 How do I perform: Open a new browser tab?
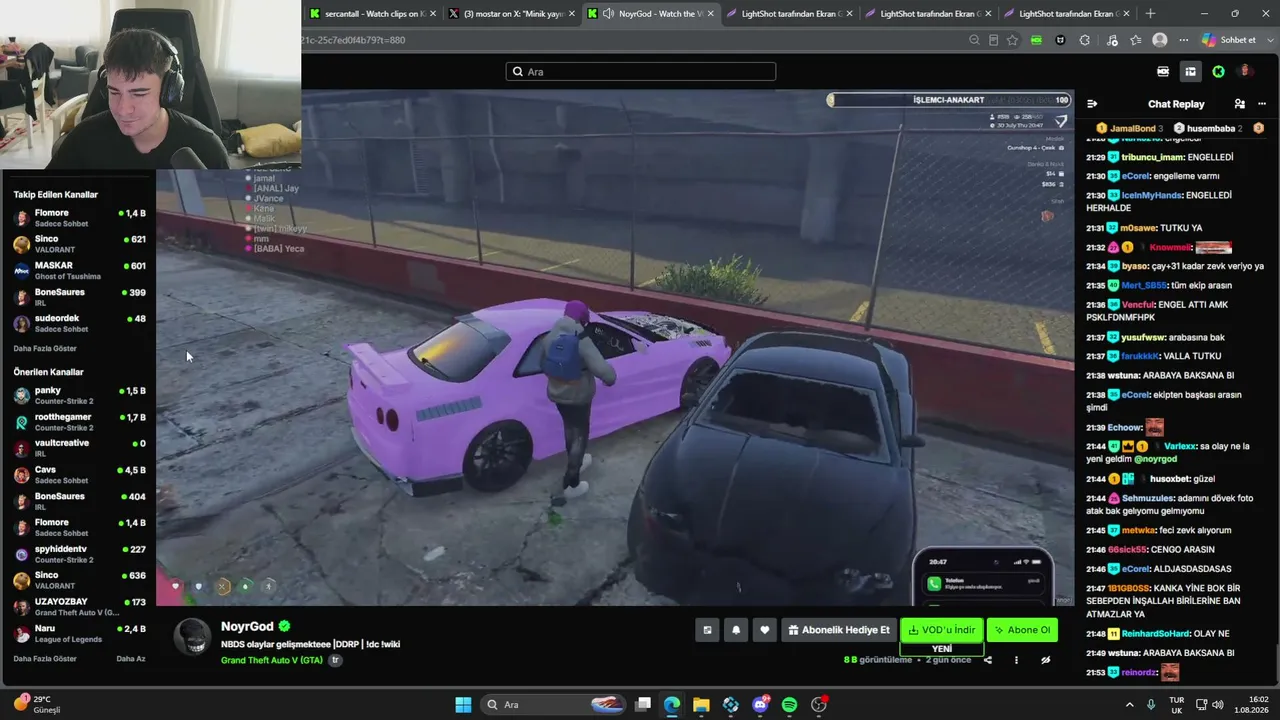pos(1150,14)
